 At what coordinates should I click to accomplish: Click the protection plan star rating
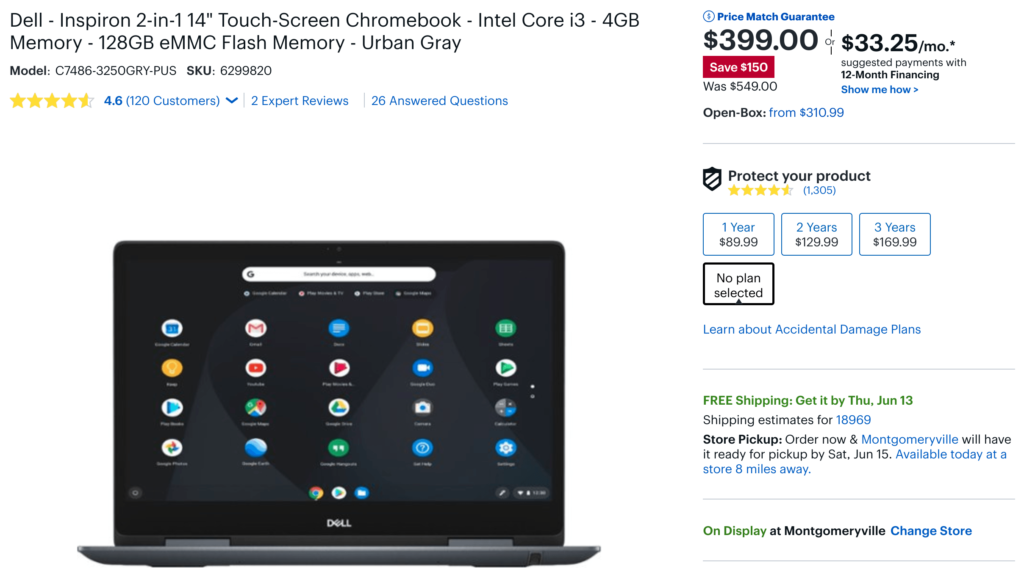(x=761, y=191)
